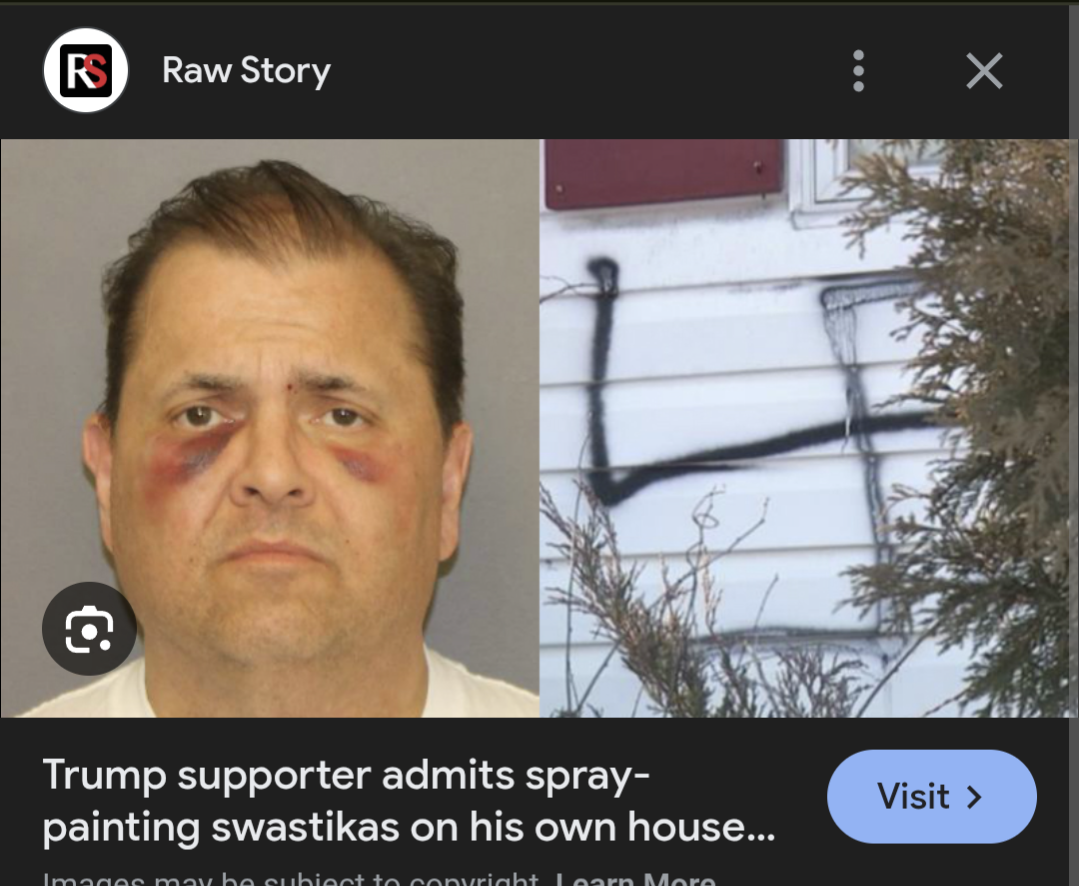Click the 'Images may be subject to copyright' notice
1079x886 pixels.
[x=291, y=878]
